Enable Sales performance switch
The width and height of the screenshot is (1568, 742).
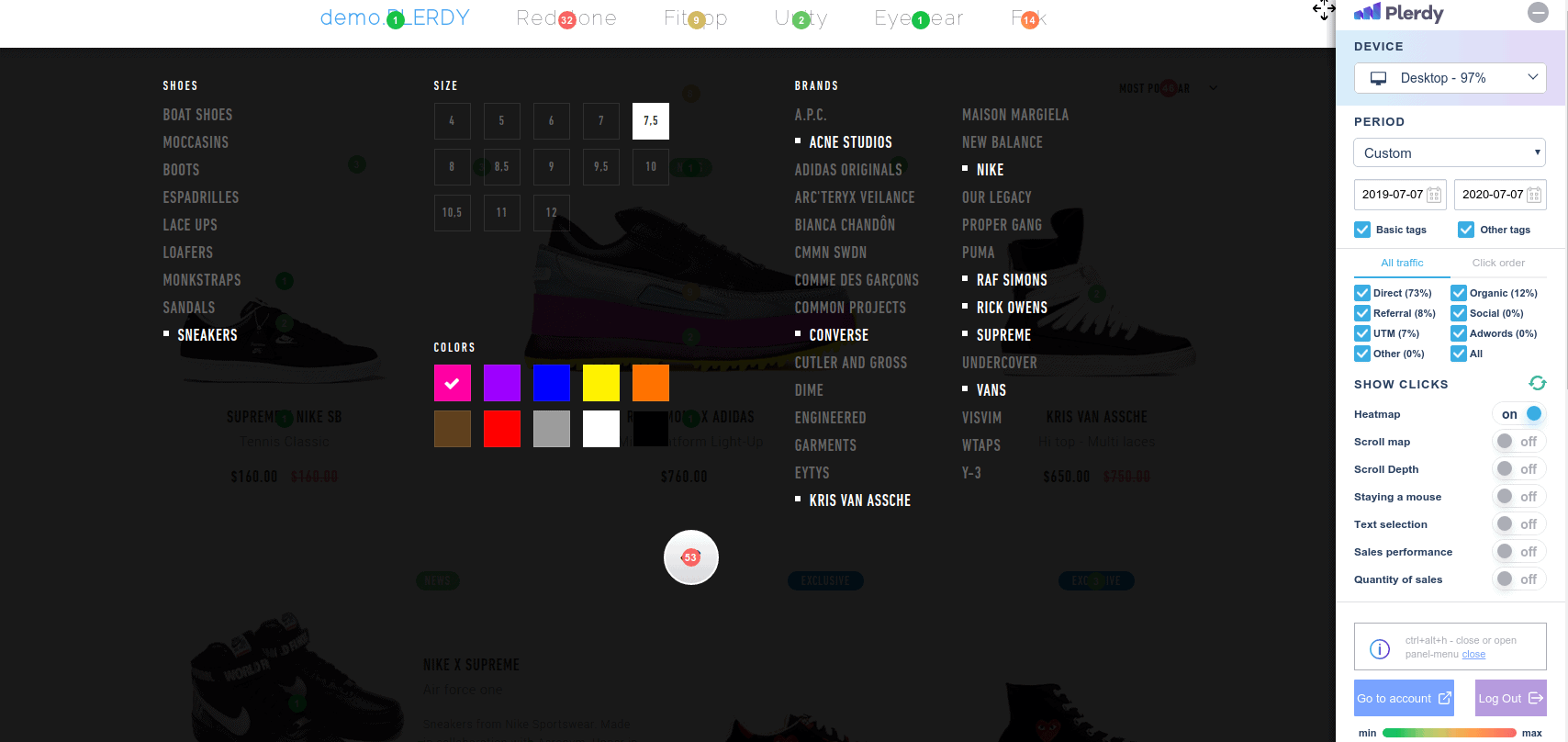1519,552
